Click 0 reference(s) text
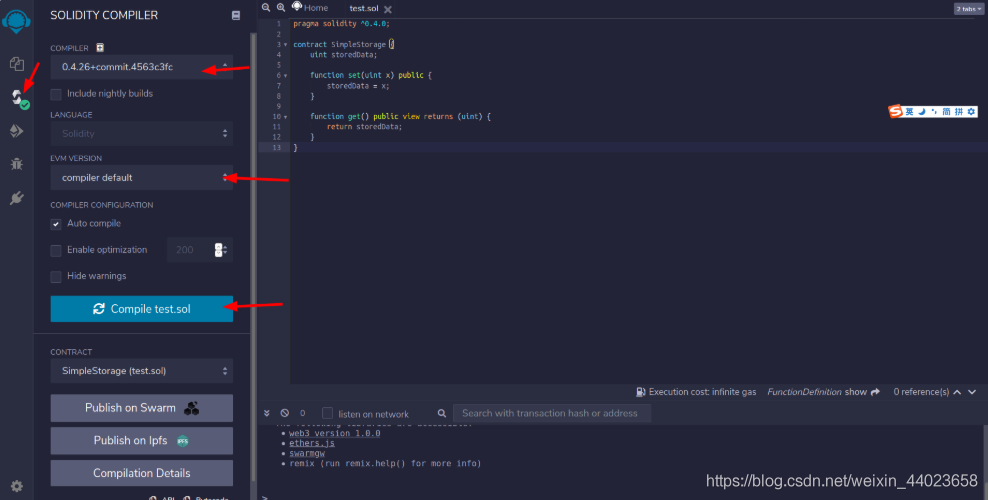This screenshot has width=988, height=500. pos(921,392)
